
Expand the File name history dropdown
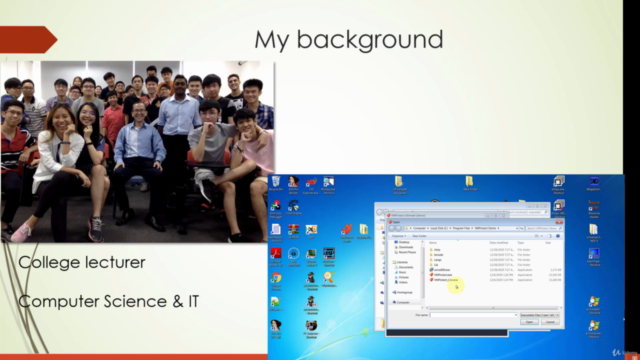[x=516, y=315]
